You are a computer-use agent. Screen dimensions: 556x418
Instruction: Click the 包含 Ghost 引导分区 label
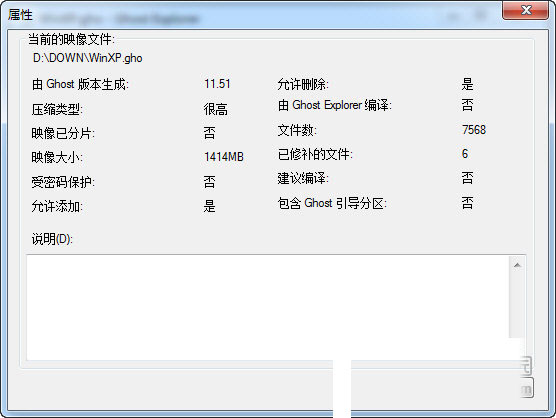332,203
